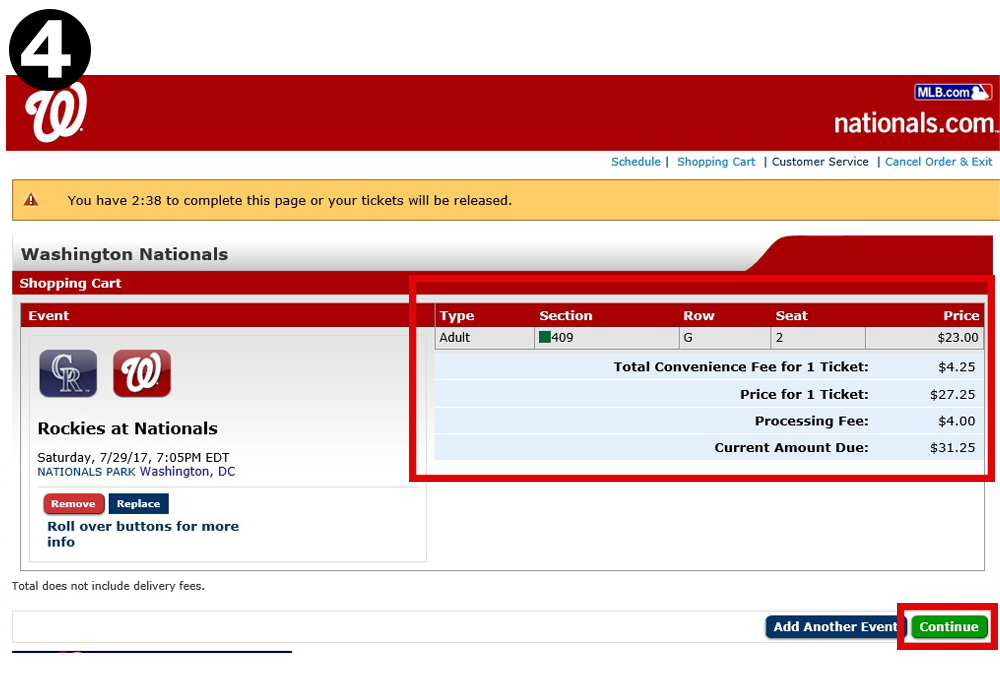Select Cancel Order & Exit
1000x700 pixels.
click(938, 162)
